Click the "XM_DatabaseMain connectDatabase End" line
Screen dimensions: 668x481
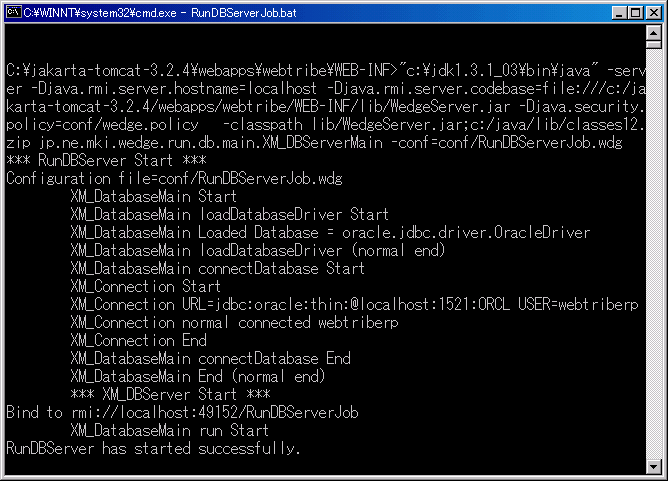[210, 358]
